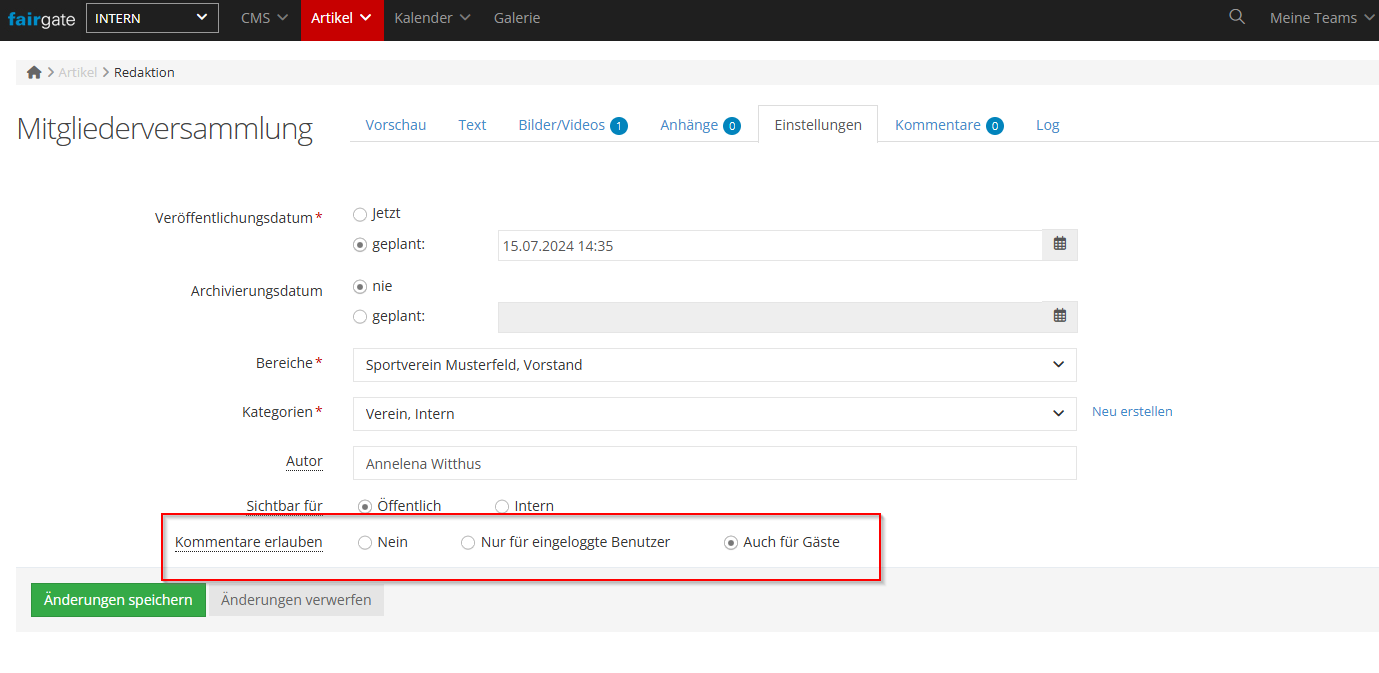The height and width of the screenshot is (673, 1379).
Task: Open calendar picker for archiving date
Action: click(x=1060, y=317)
